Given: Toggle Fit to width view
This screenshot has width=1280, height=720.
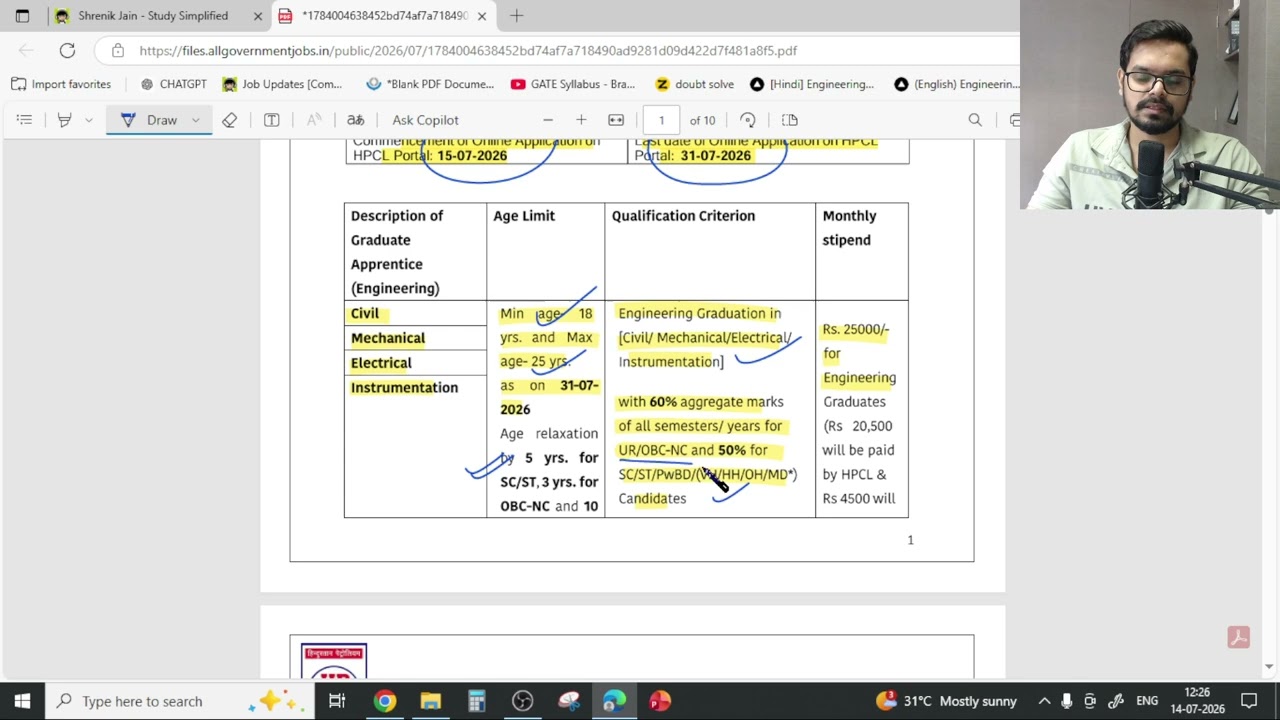Looking at the screenshot, I should pyautogui.click(x=616, y=120).
